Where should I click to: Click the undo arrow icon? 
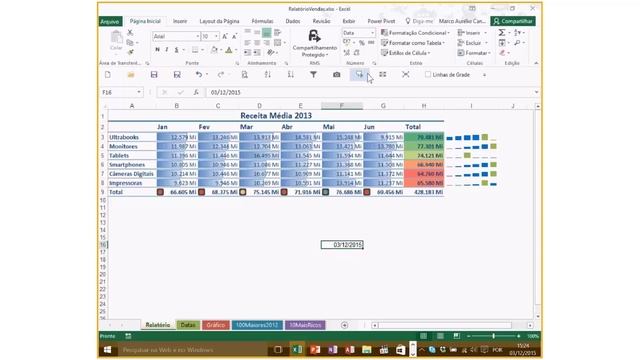point(199,75)
